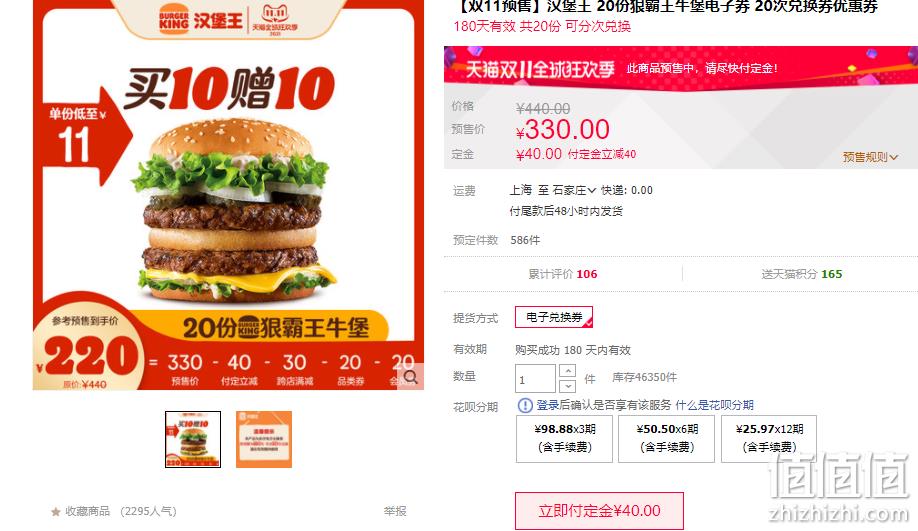This screenshot has height=531, width=918.
Task: Click the 立即付定金¥40.00 button
Action: coord(599,511)
